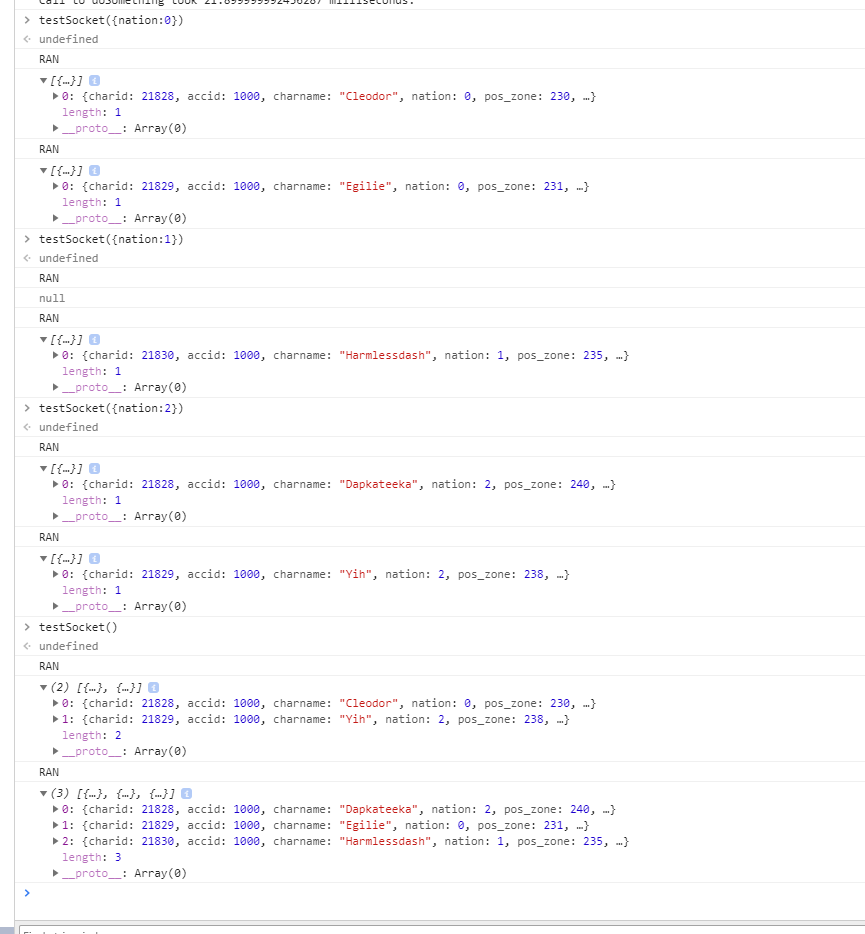Expand entry 0 Harmlessdash in the single-item array

55,356
